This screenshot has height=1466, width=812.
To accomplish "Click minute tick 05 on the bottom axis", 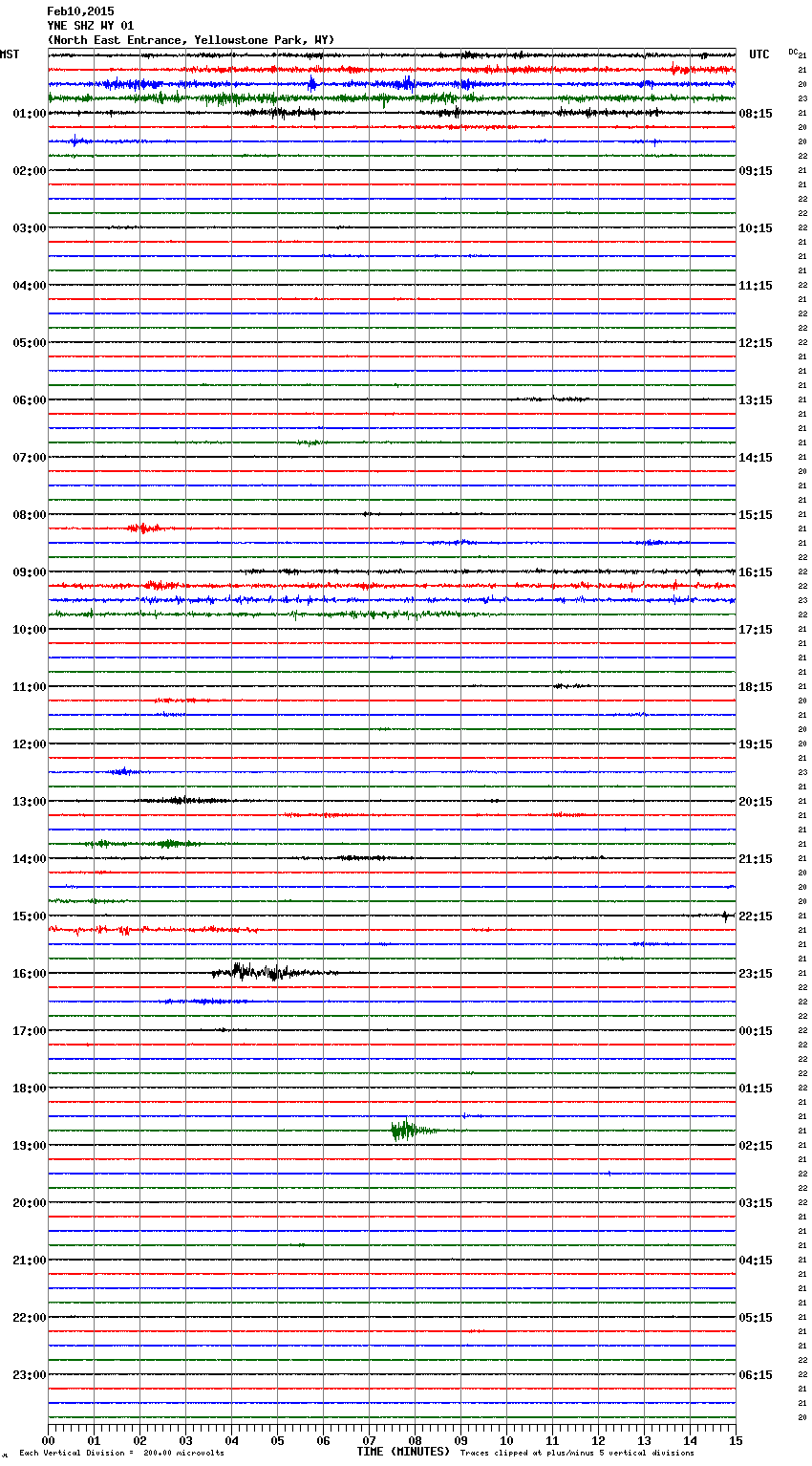I will 277,1440.
